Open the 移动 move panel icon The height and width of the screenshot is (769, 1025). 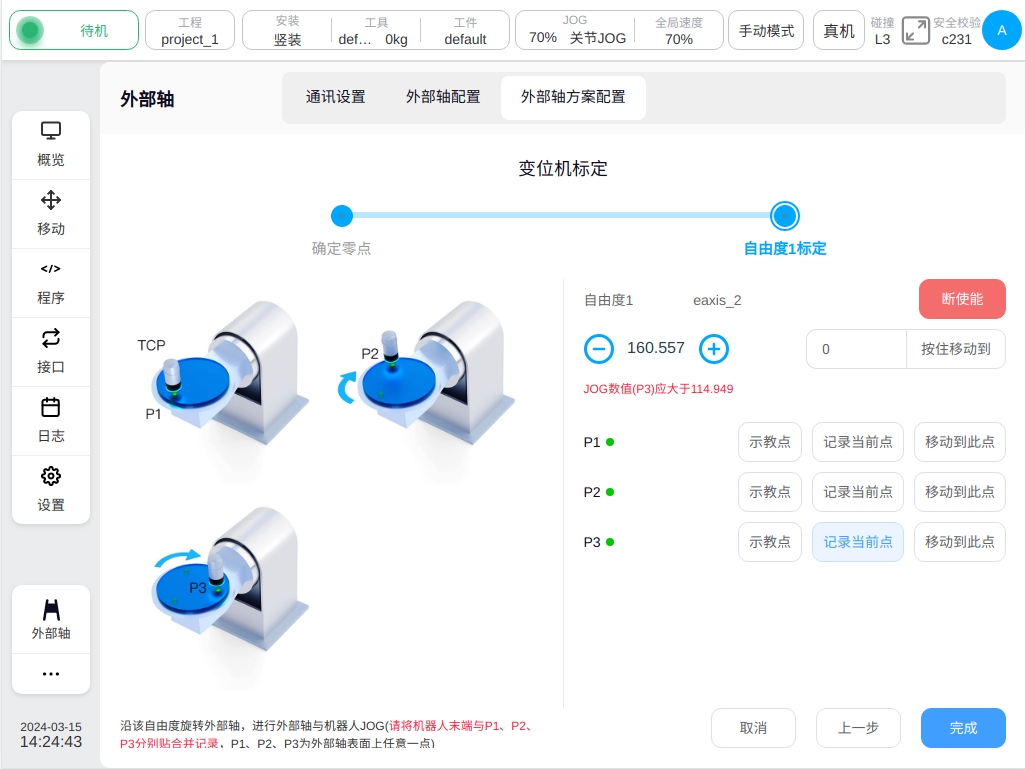51,213
